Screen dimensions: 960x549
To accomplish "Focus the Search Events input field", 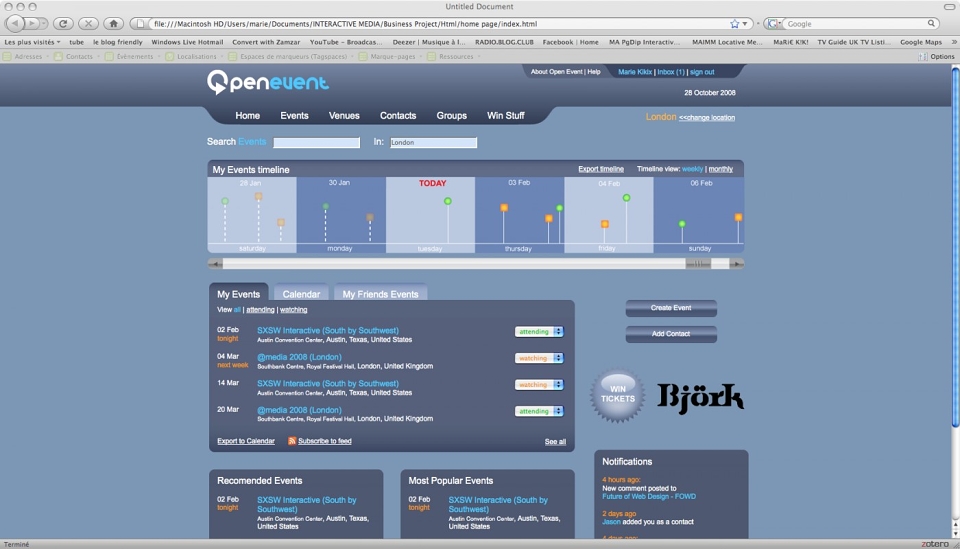I will (x=317, y=142).
